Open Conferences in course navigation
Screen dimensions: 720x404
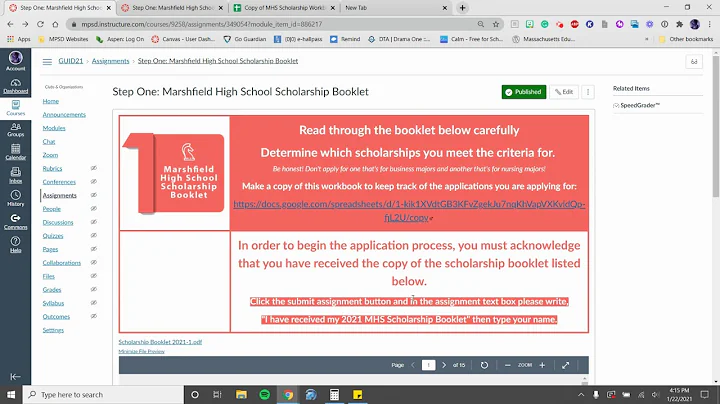pyautogui.click(x=59, y=182)
